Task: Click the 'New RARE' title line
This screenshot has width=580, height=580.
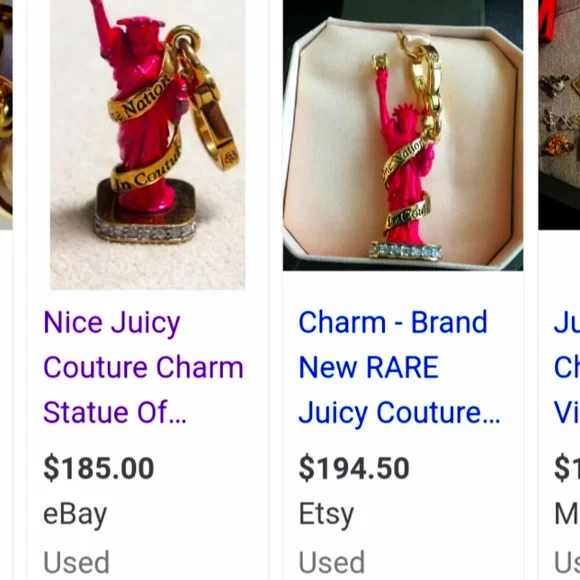Action: pyautogui.click(x=368, y=367)
